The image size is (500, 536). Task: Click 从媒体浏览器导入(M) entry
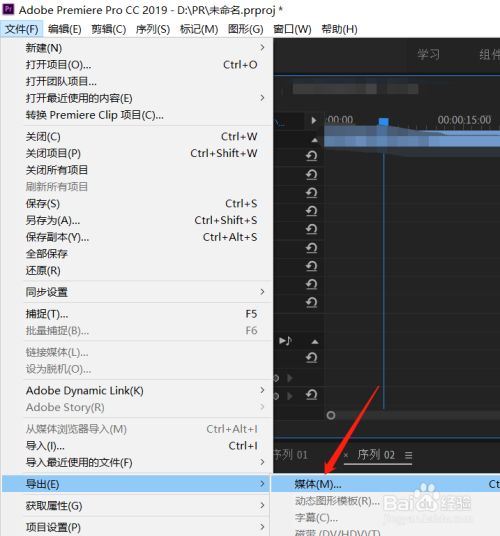point(137,429)
